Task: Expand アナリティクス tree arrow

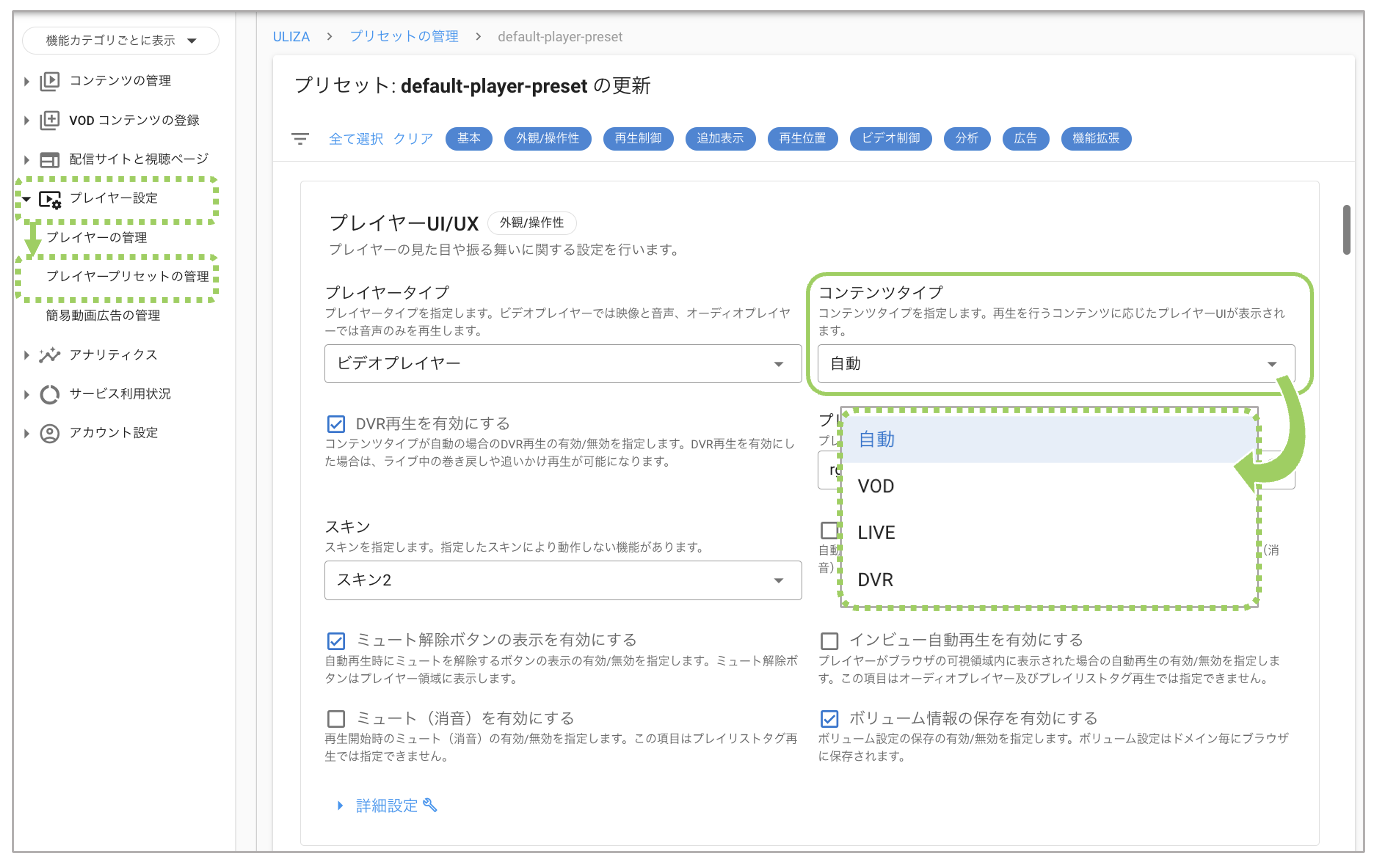Action: (27, 355)
